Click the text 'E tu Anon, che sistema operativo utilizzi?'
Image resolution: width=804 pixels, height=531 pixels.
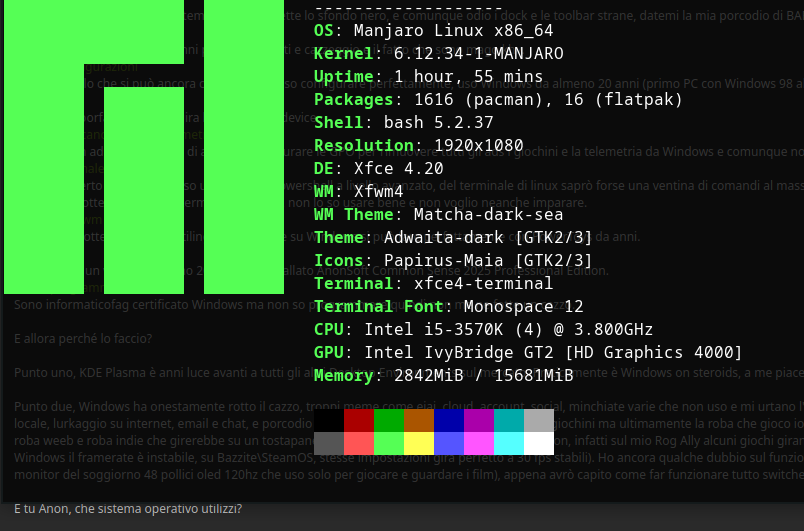[x=128, y=509]
